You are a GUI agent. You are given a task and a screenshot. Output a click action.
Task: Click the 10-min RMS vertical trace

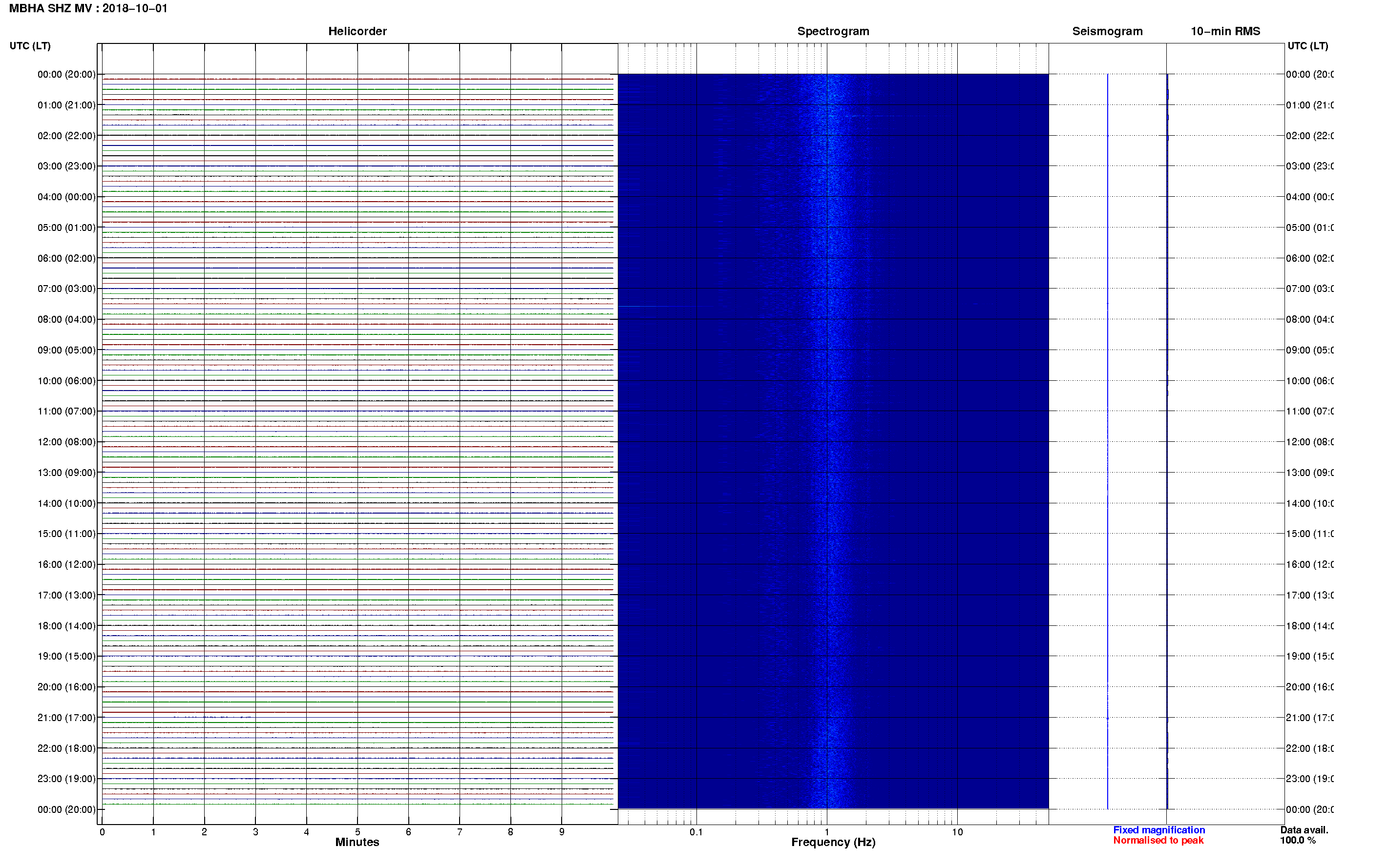(x=1167, y=441)
